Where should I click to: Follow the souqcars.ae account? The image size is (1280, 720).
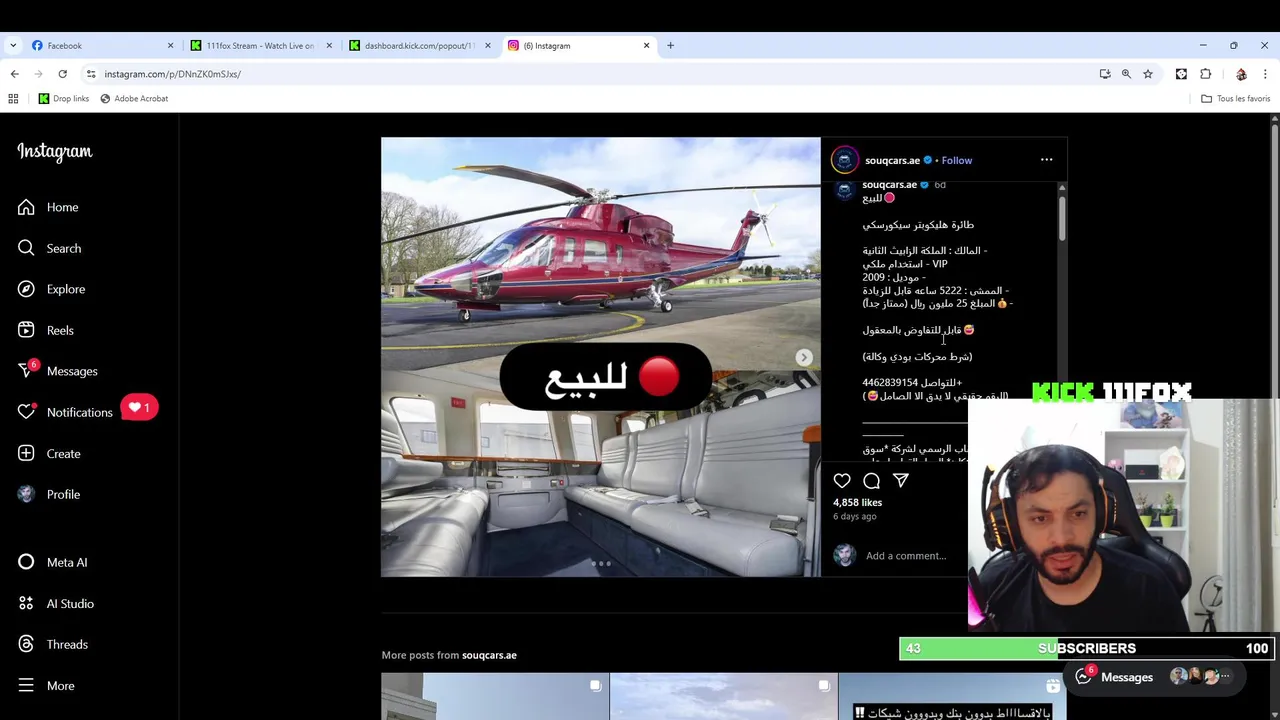pos(956,160)
